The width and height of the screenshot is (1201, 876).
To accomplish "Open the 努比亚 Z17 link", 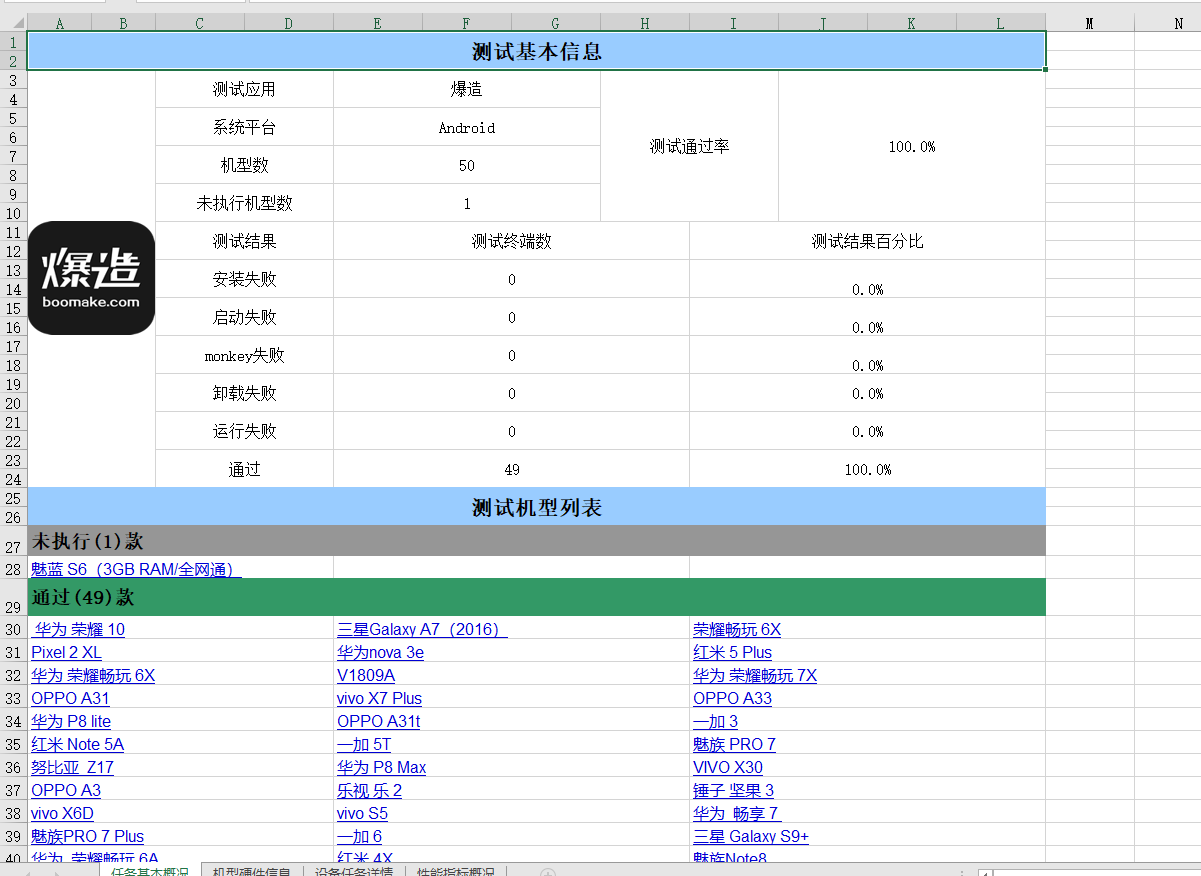I will tap(72, 767).
